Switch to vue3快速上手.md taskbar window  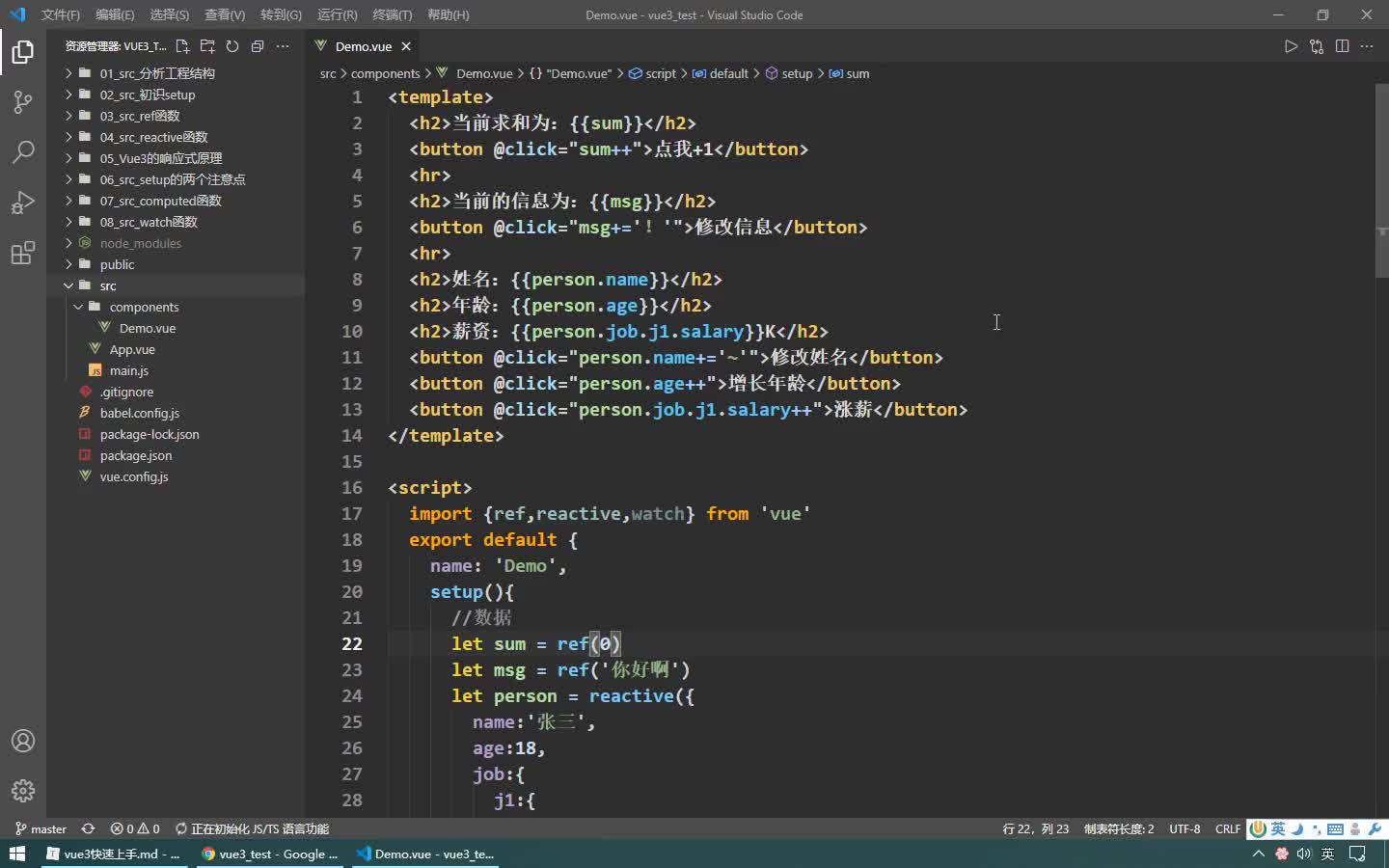[x=114, y=854]
